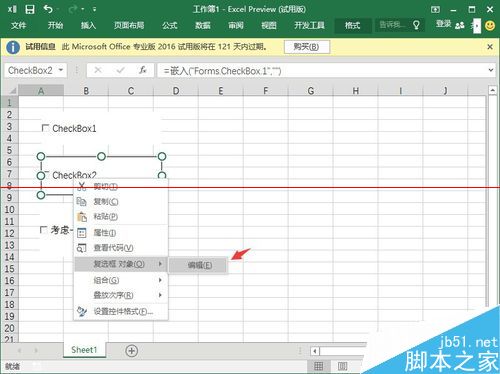
Task: Switch to Normal view icon in status bar
Action: [x=319, y=367]
